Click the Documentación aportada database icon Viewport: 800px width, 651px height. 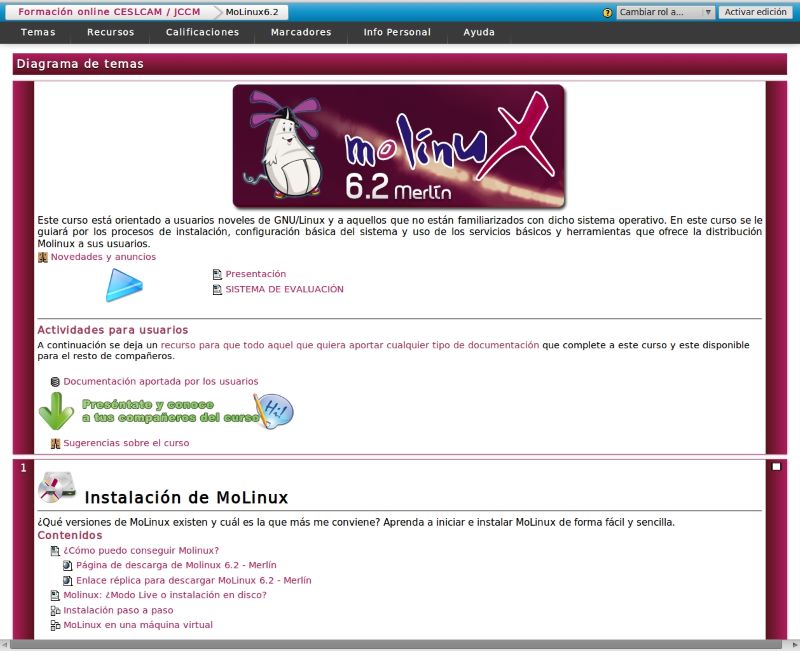coord(55,382)
